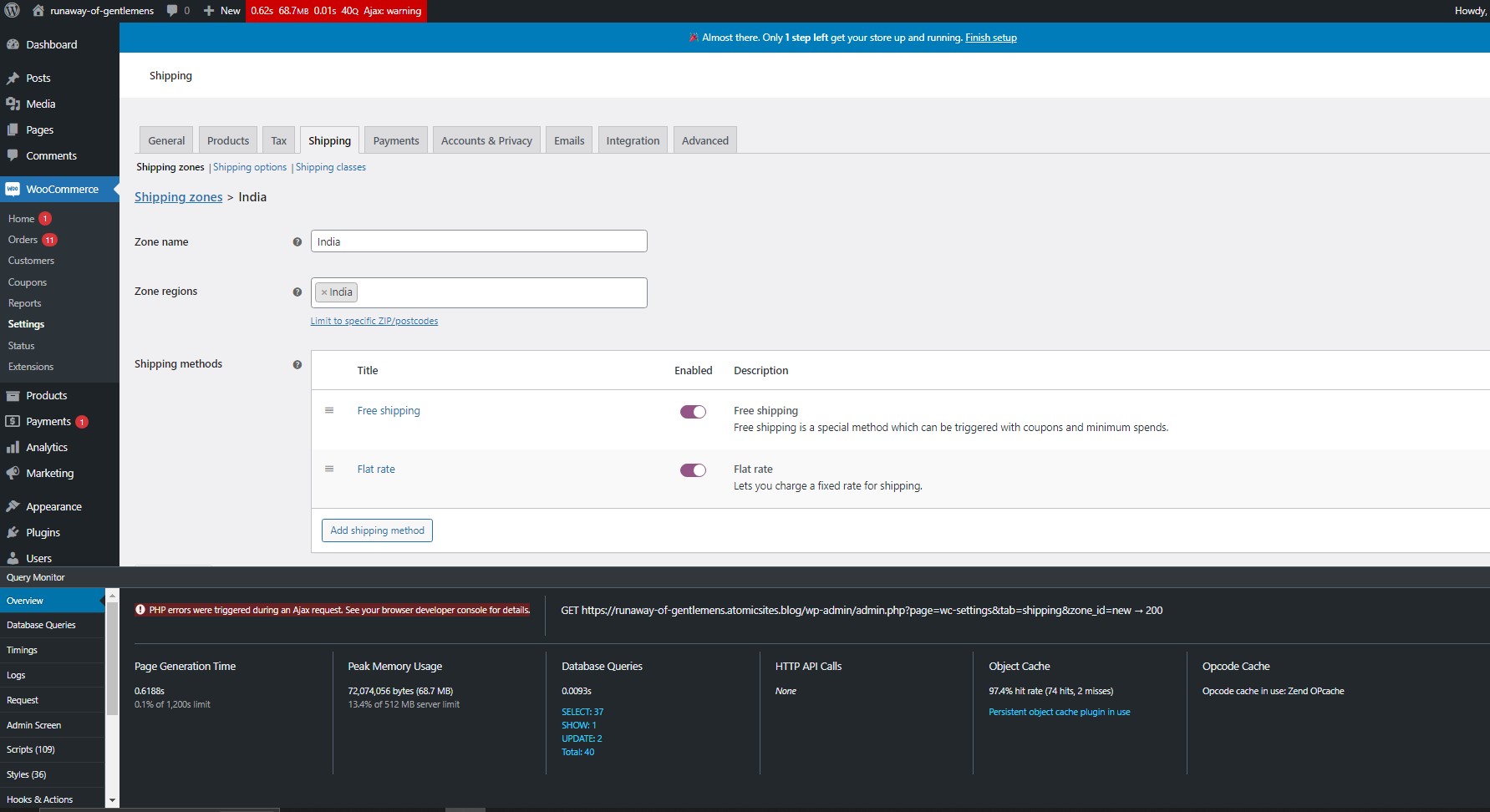Click the Finish setup link in banner
Viewport: 1490px width, 812px height.
tap(991, 38)
